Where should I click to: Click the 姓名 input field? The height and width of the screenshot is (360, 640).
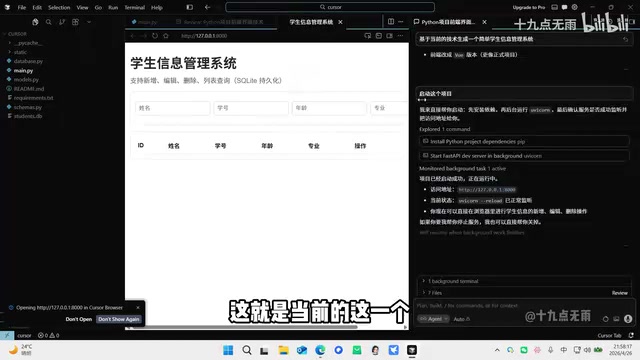pos(173,108)
